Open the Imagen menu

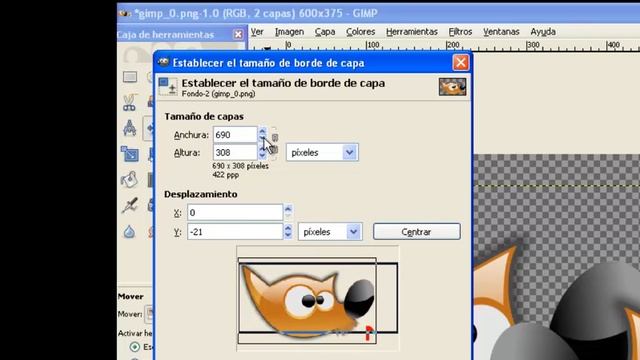click(x=289, y=31)
